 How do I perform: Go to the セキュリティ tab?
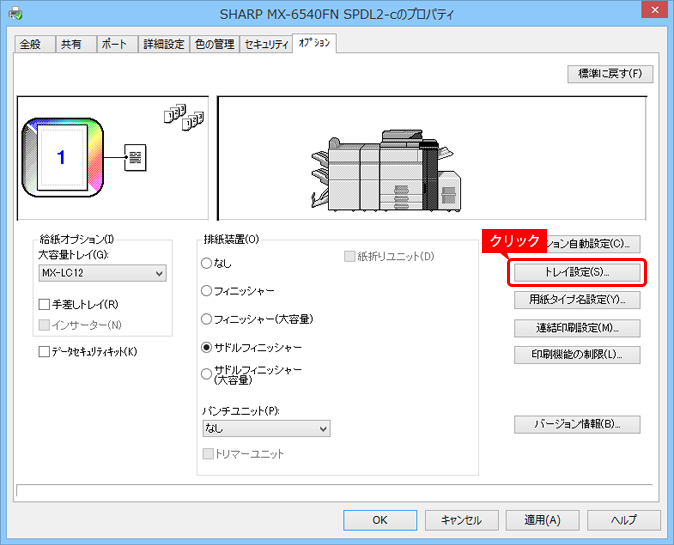(266, 44)
